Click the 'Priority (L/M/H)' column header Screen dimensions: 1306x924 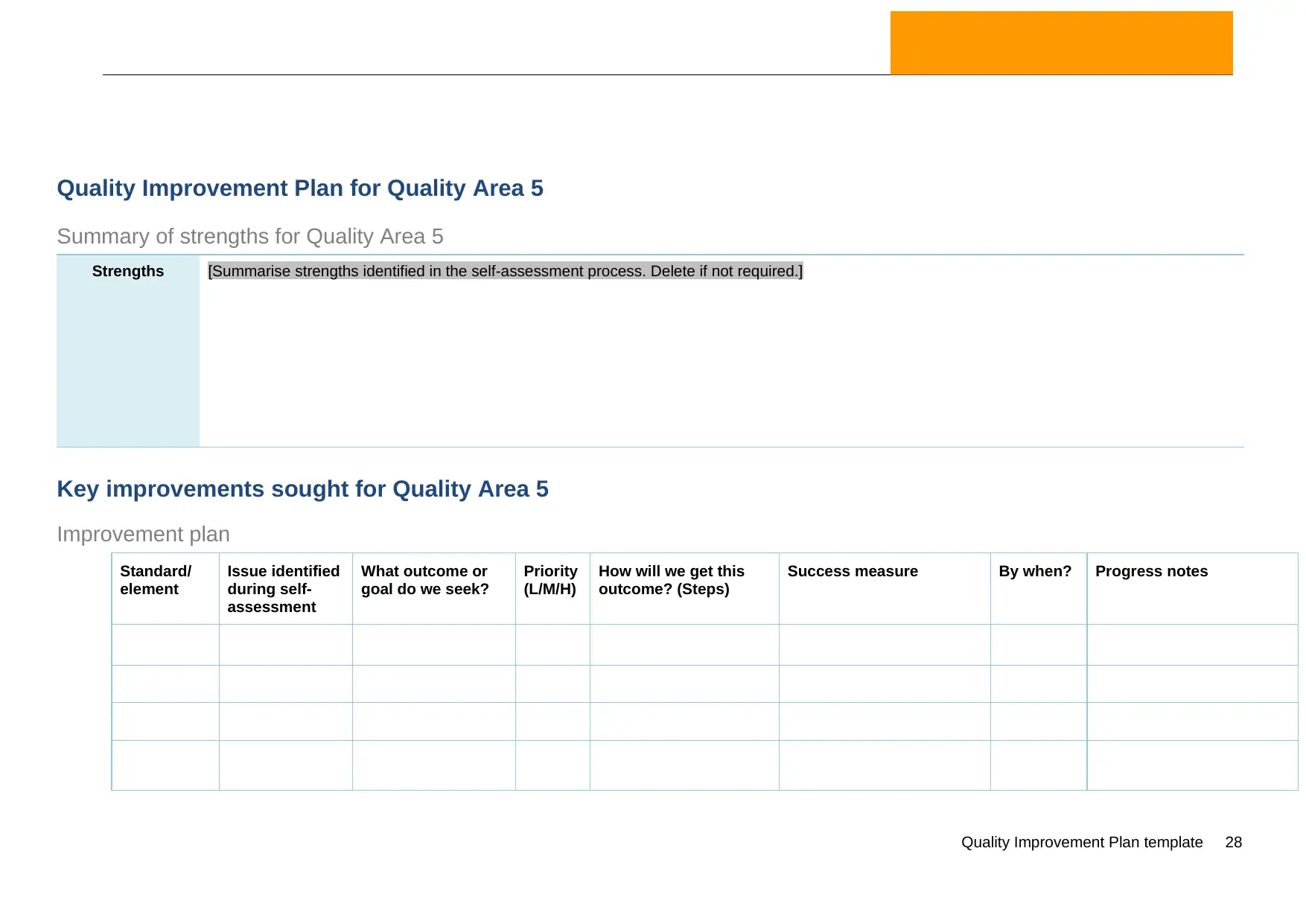(552, 588)
